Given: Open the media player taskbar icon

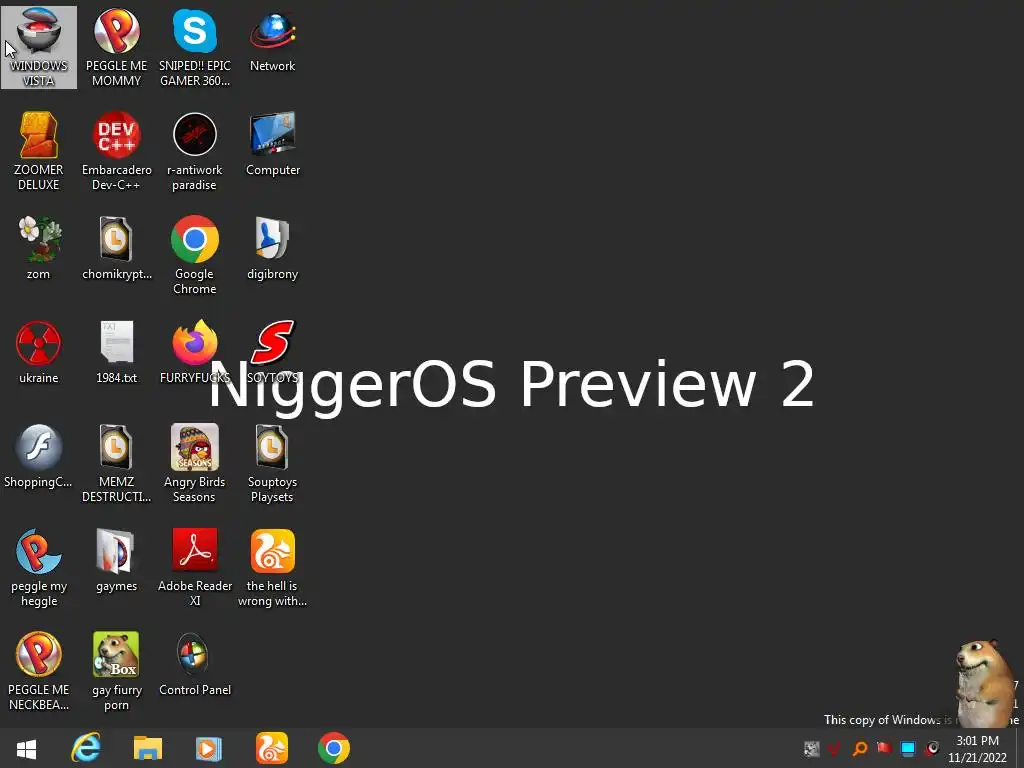Looking at the screenshot, I should [x=209, y=748].
